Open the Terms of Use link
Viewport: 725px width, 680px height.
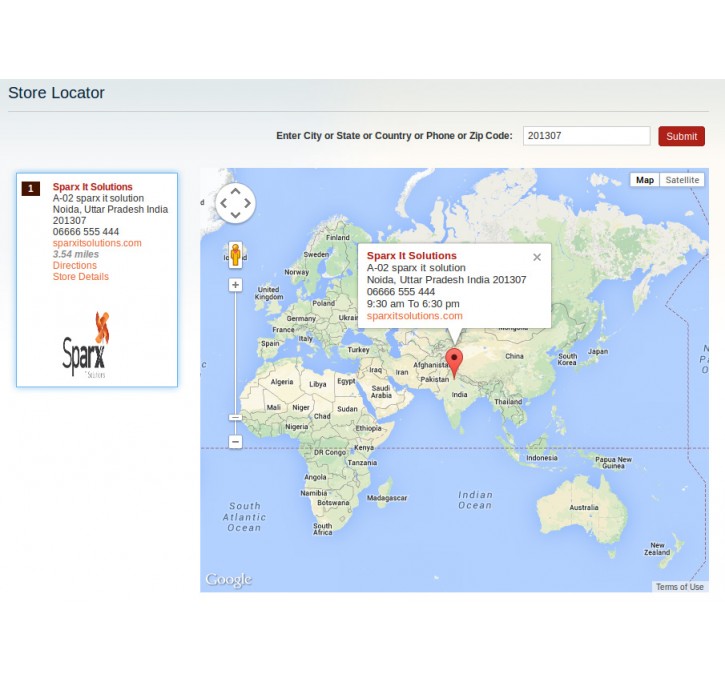[680, 587]
